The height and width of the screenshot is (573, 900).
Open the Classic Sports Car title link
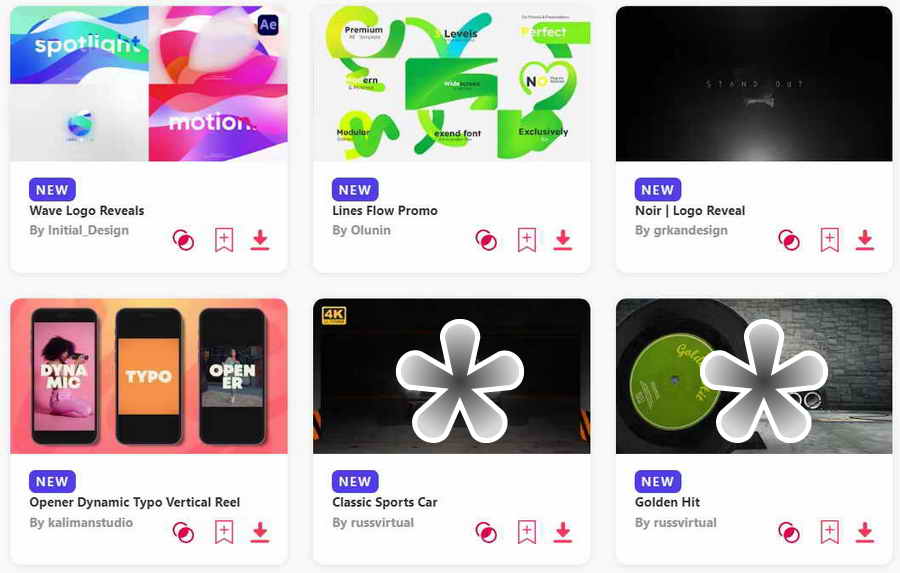[385, 502]
